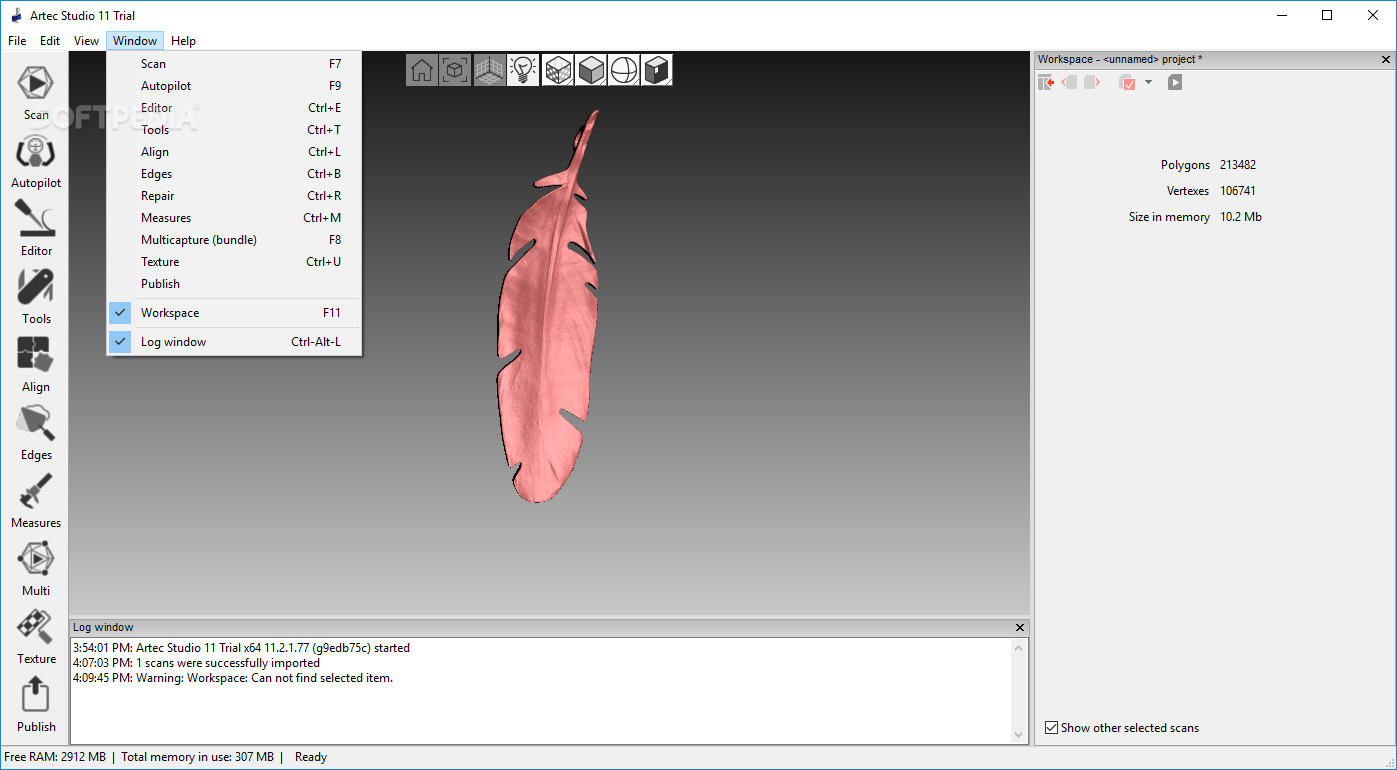The width and height of the screenshot is (1397, 770).
Task: Select the textured dotted cube render mode
Action: [x=558, y=70]
